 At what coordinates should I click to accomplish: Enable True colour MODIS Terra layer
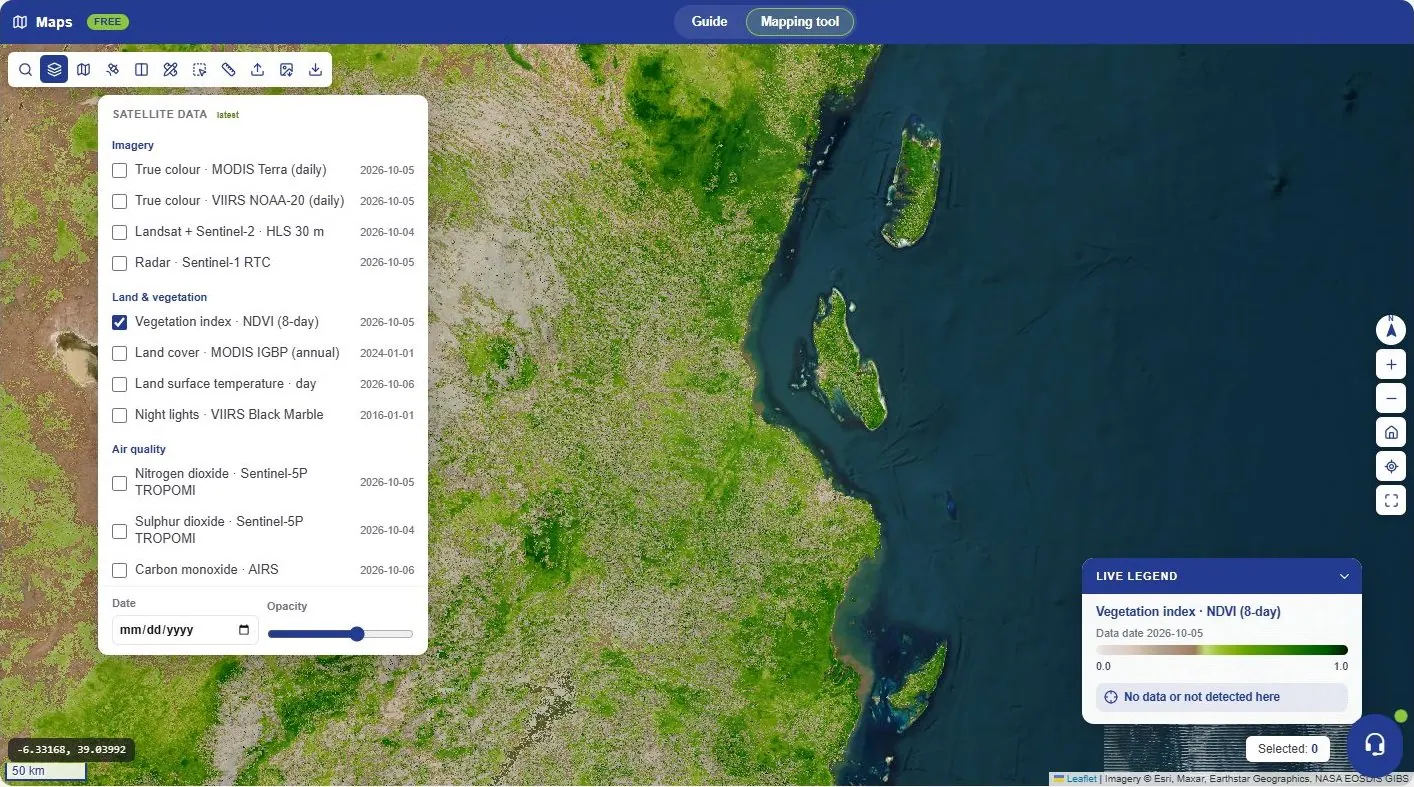pyautogui.click(x=119, y=170)
